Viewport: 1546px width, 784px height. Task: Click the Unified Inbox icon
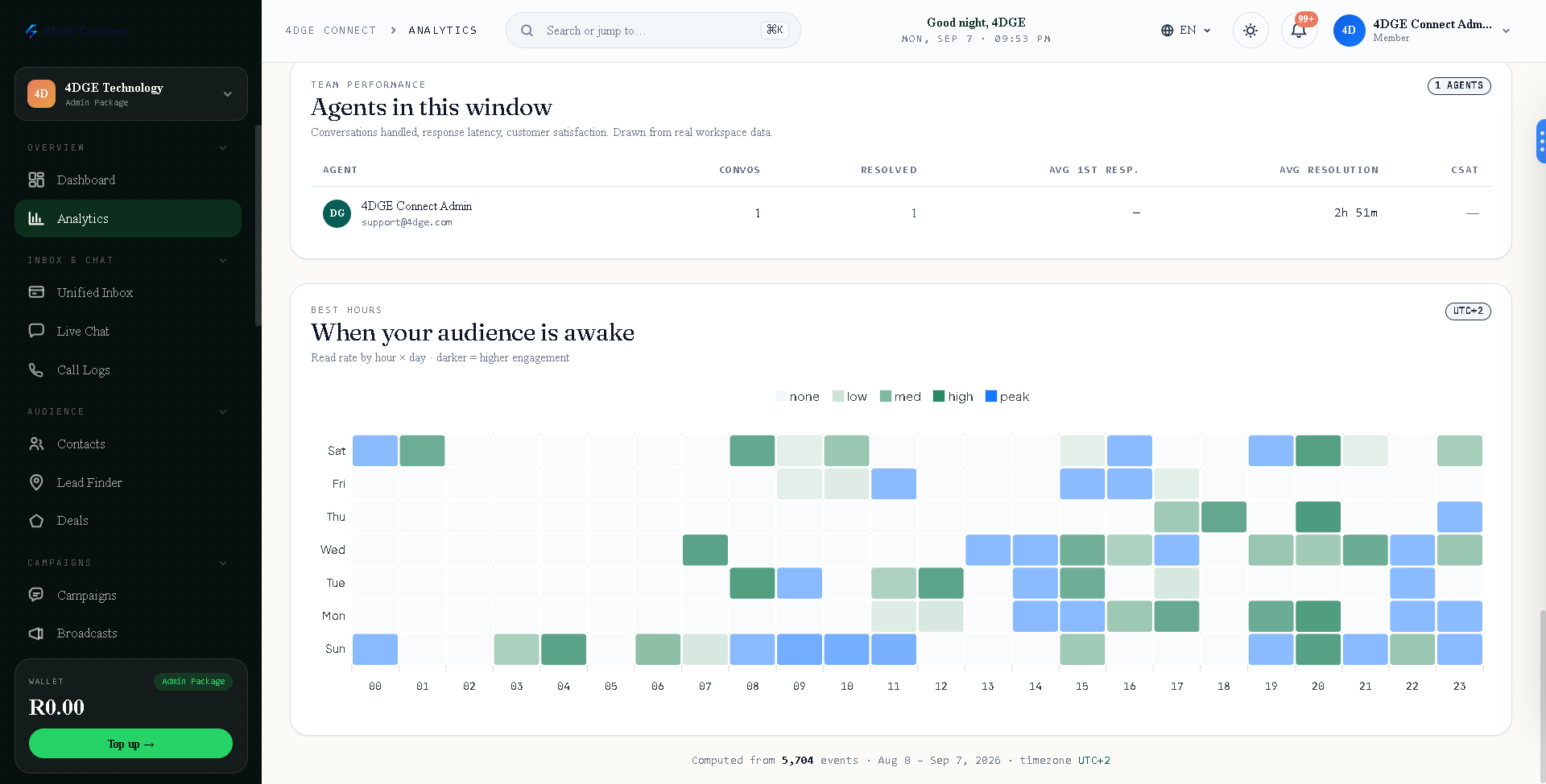tap(36, 292)
